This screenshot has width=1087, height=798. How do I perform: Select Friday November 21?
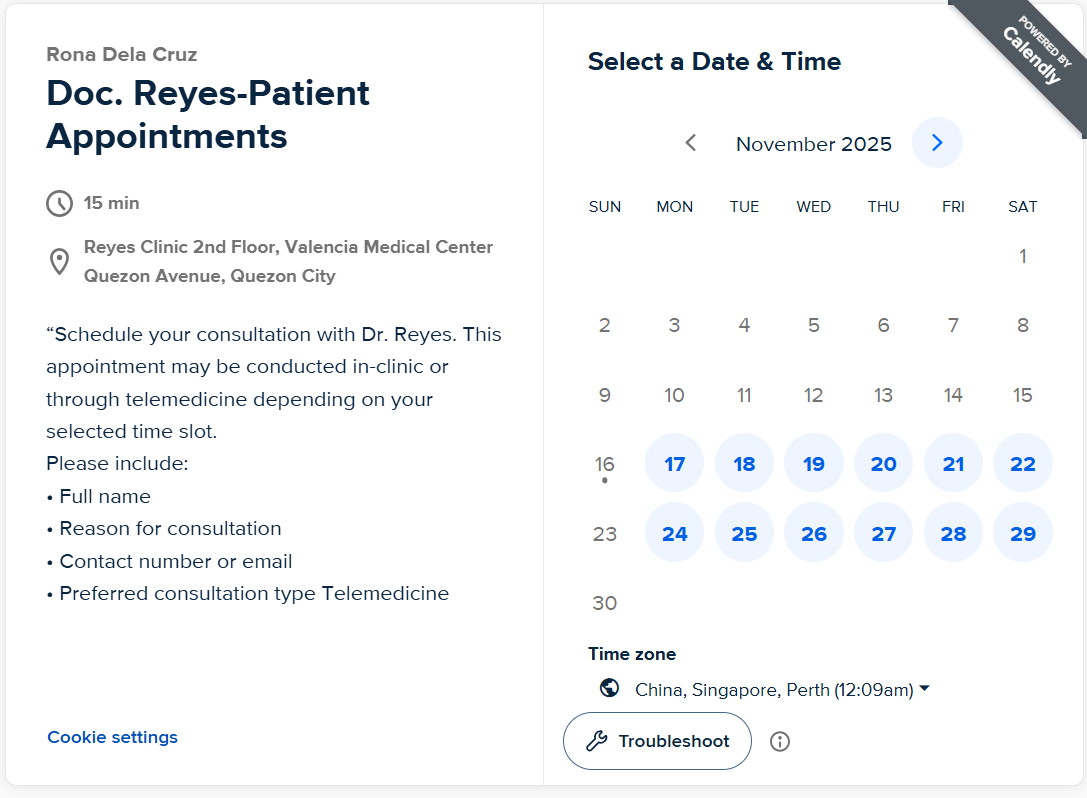point(953,463)
